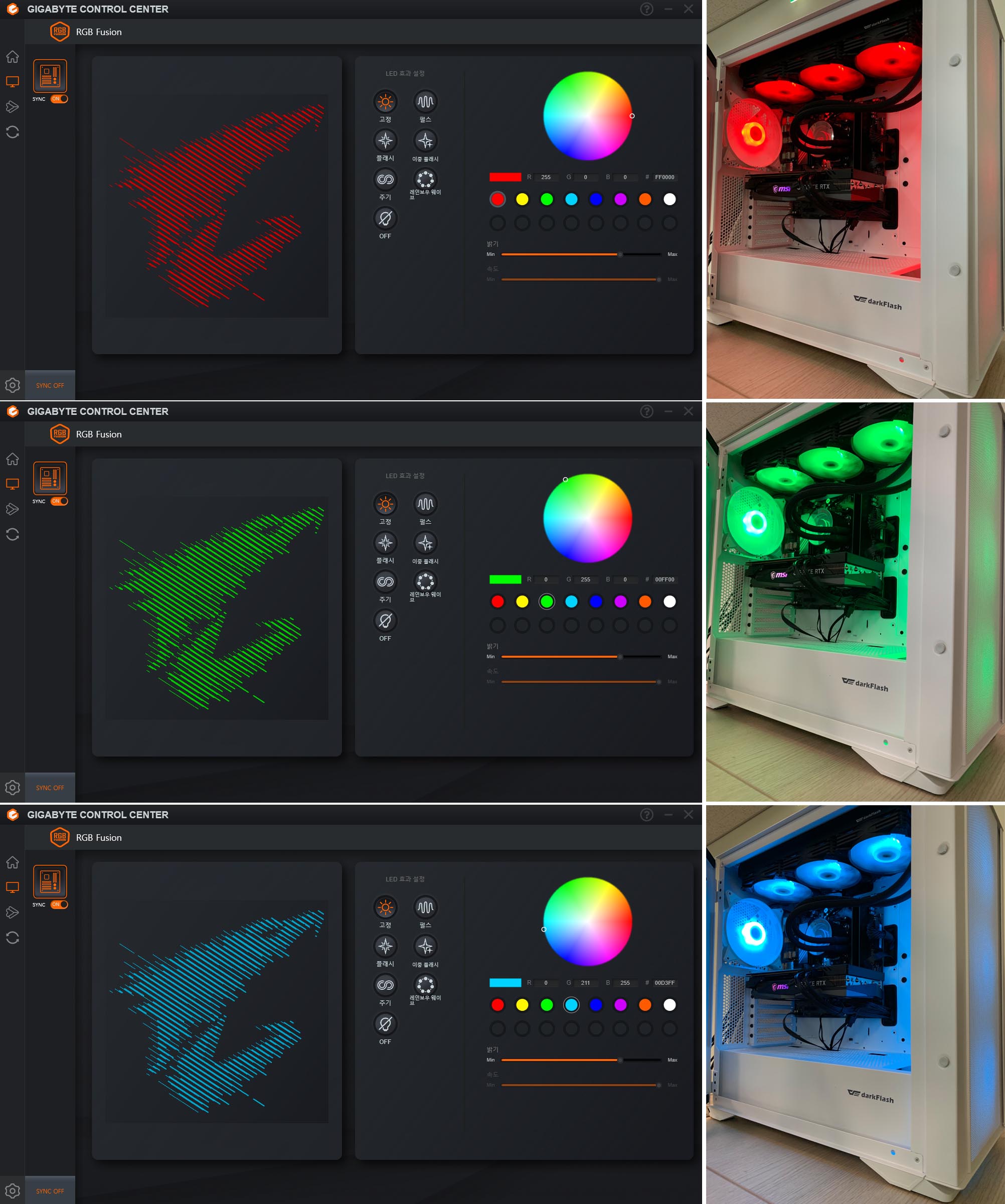Select the Rainbow Wave effect in the green-logo window

425,581
